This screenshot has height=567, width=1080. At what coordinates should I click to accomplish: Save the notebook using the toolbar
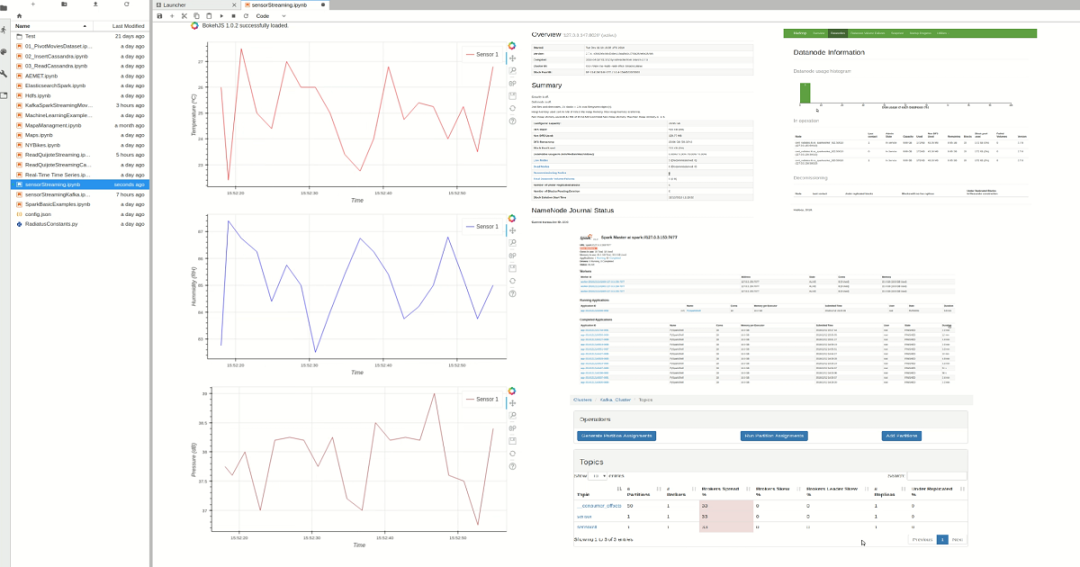[x=160, y=16]
